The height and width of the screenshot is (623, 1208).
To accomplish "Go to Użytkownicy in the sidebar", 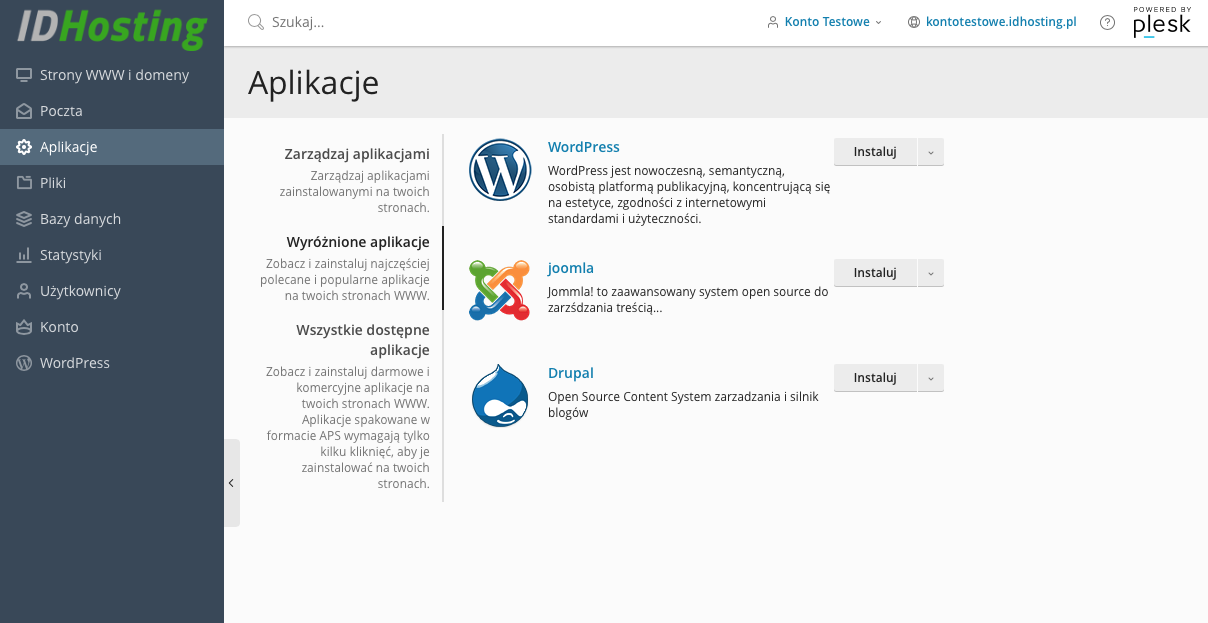I will [112, 291].
